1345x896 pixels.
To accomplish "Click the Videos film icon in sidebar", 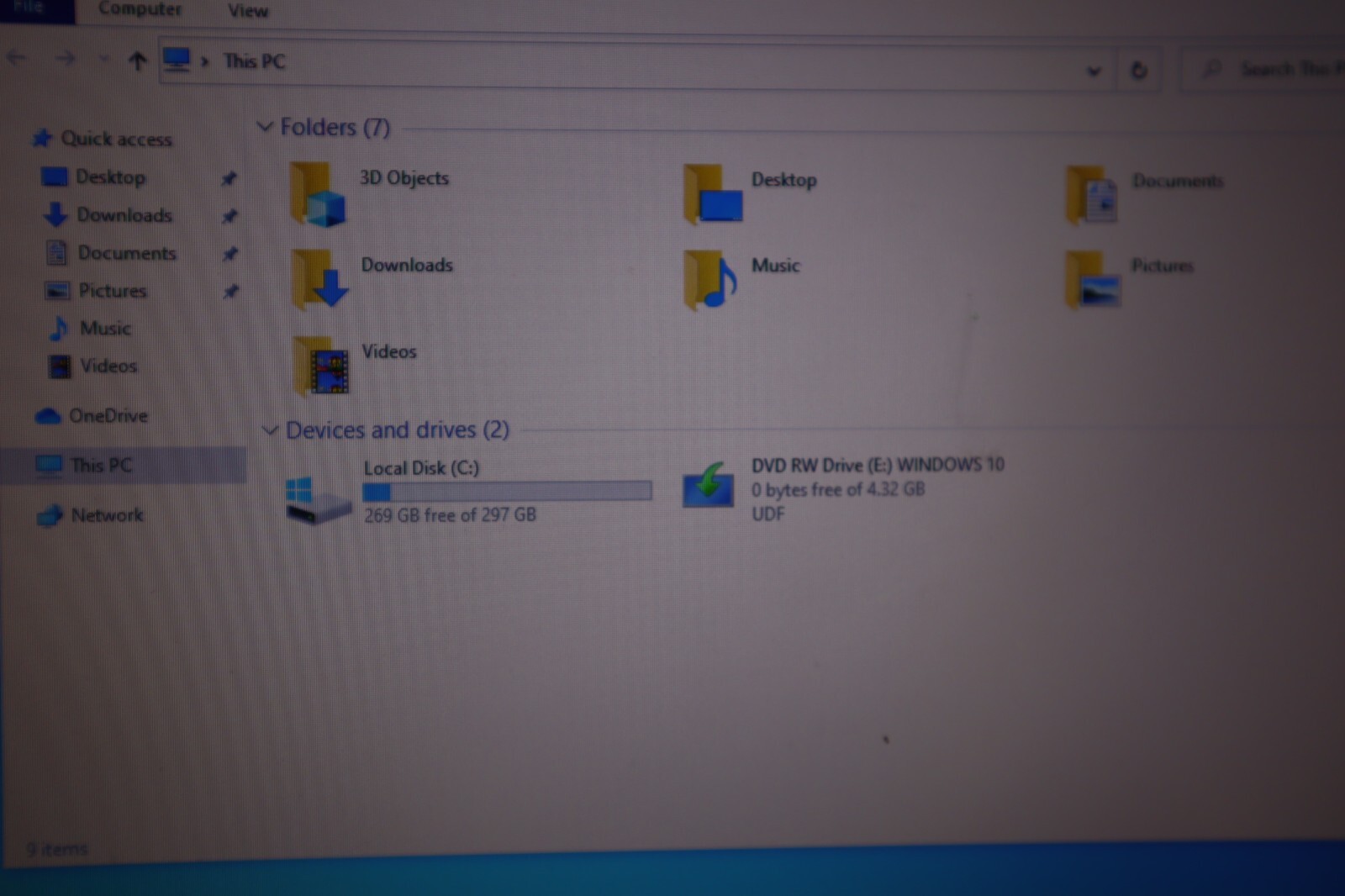I will click(x=59, y=366).
